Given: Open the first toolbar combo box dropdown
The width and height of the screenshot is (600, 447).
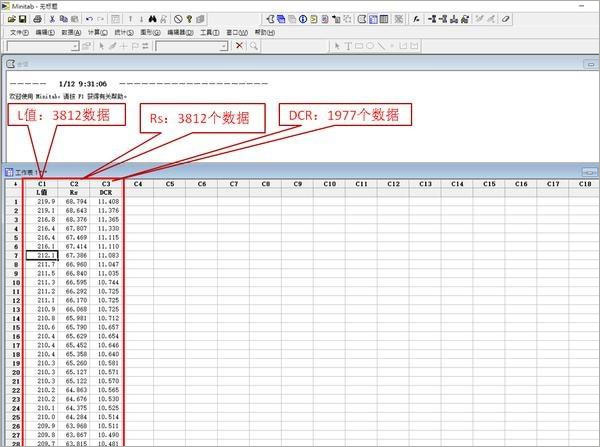Looking at the screenshot, I should point(75,46).
